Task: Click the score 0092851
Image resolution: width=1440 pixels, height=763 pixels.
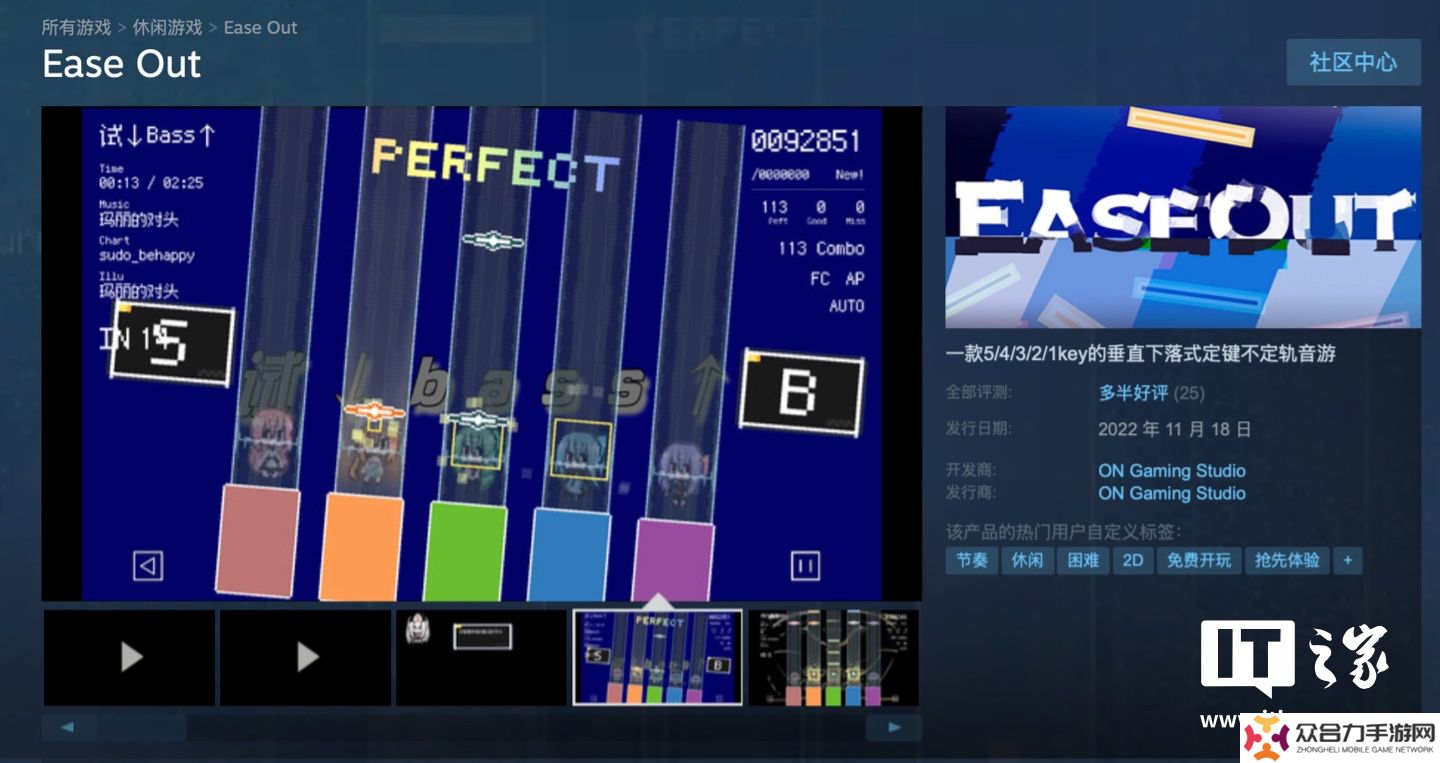Action: coord(806,141)
